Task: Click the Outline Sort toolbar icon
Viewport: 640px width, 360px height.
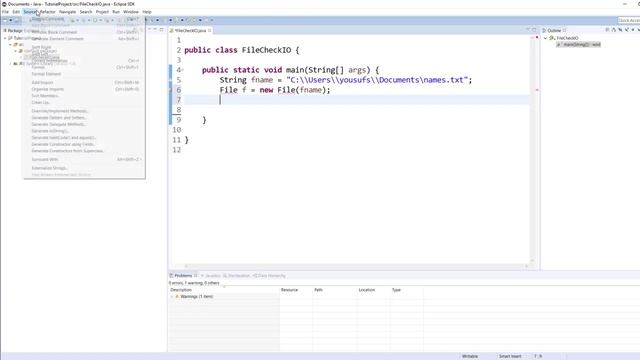Action: [x=613, y=30]
